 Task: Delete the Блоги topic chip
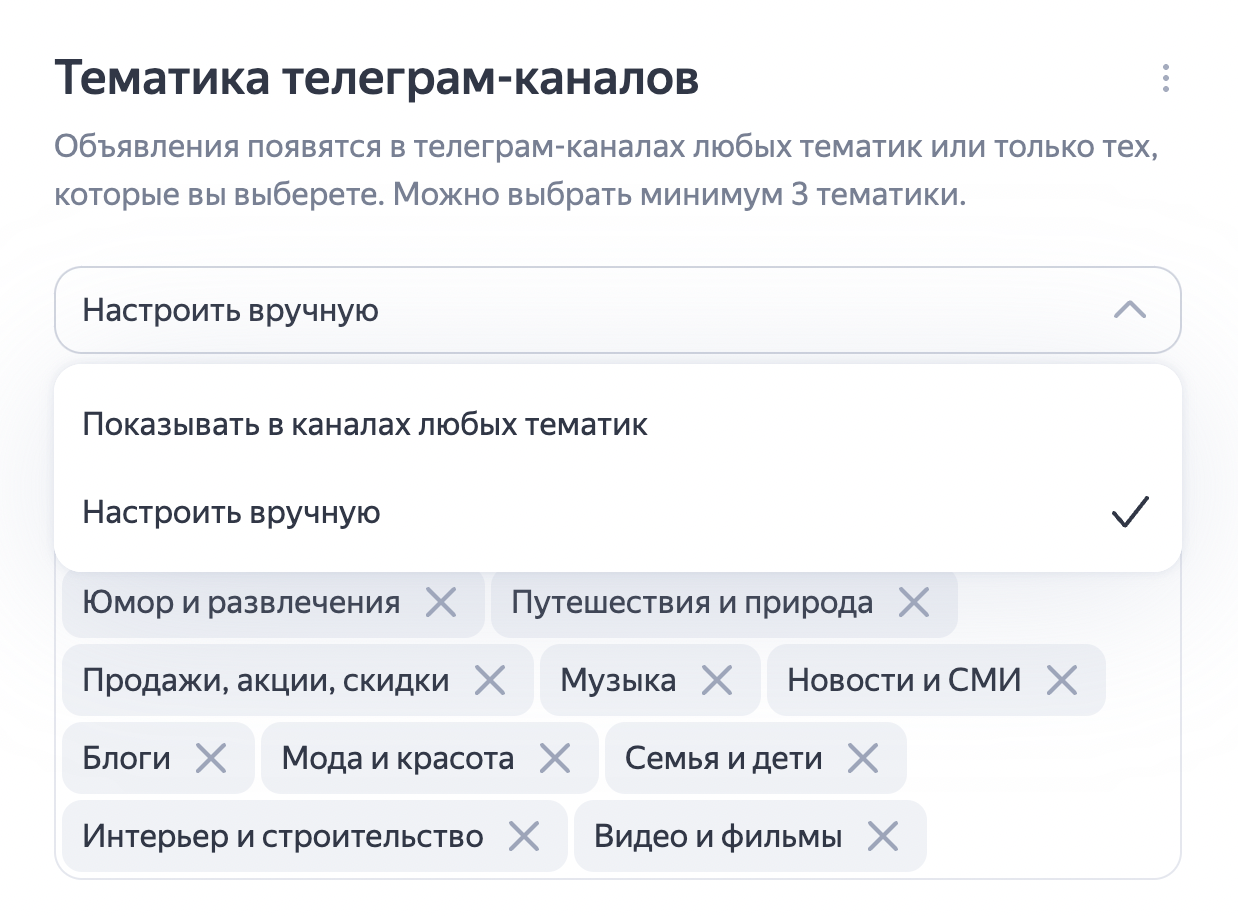[x=210, y=758]
